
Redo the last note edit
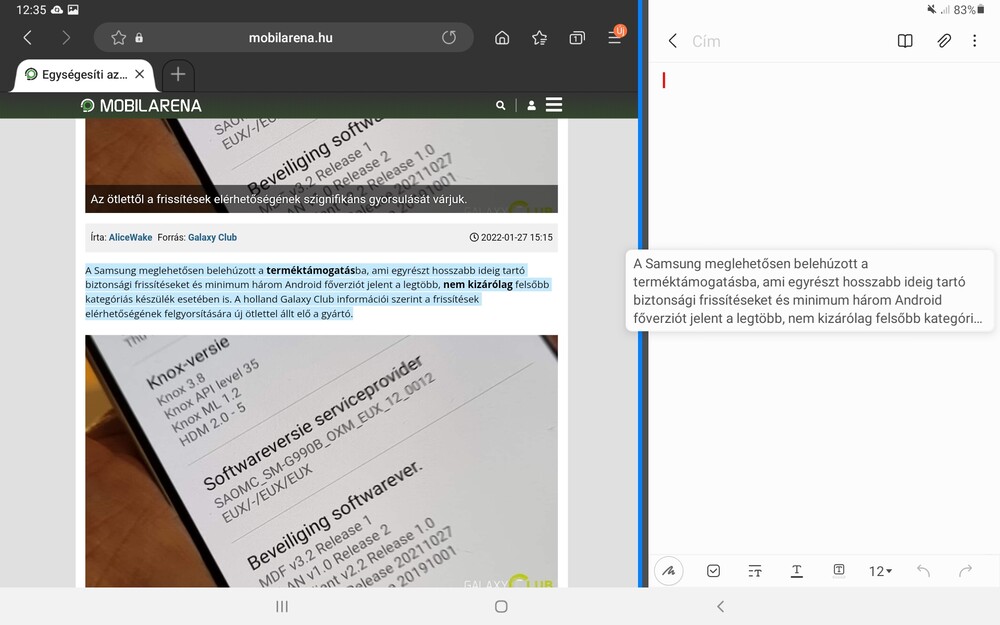pyautogui.click(x=966, y=571)
